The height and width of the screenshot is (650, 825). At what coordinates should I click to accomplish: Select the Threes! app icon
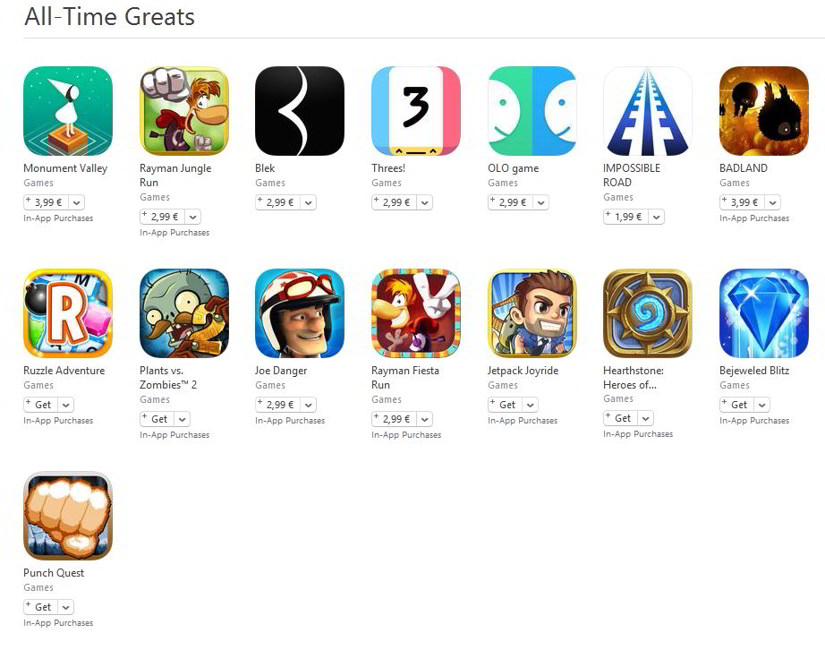click(x=416, y=111)
